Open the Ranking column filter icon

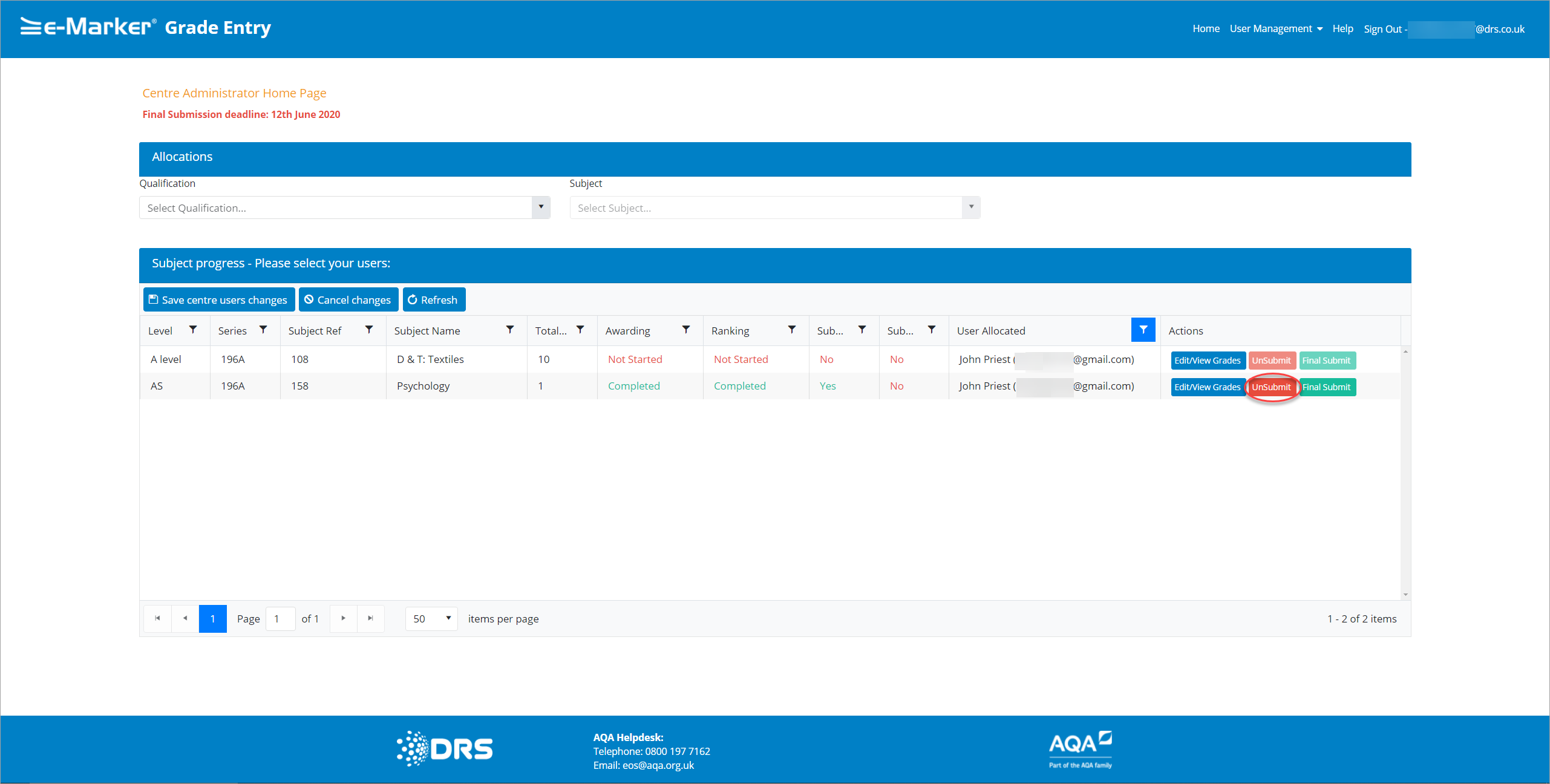click(792, 330)
